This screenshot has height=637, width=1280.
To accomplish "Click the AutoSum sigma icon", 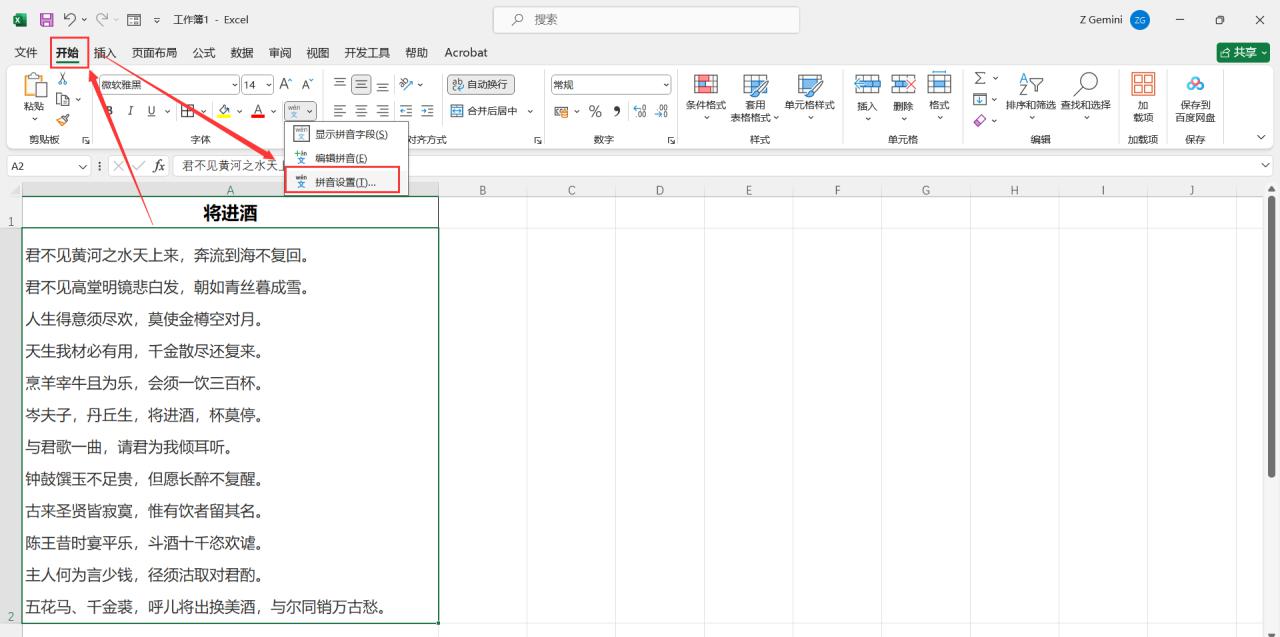I will pyautogui.click(x=980, y=78).
